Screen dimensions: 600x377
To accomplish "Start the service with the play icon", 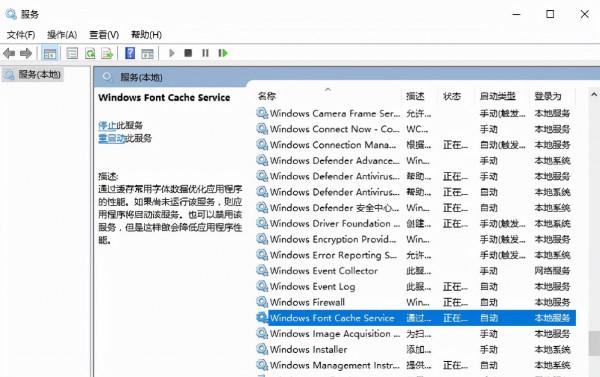I will (x=171, y=53).
